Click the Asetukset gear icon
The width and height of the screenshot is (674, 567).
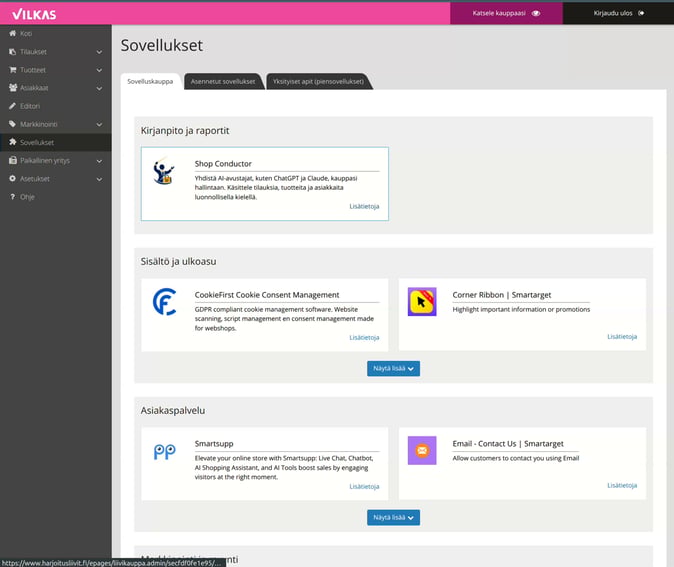pos(12,178)
